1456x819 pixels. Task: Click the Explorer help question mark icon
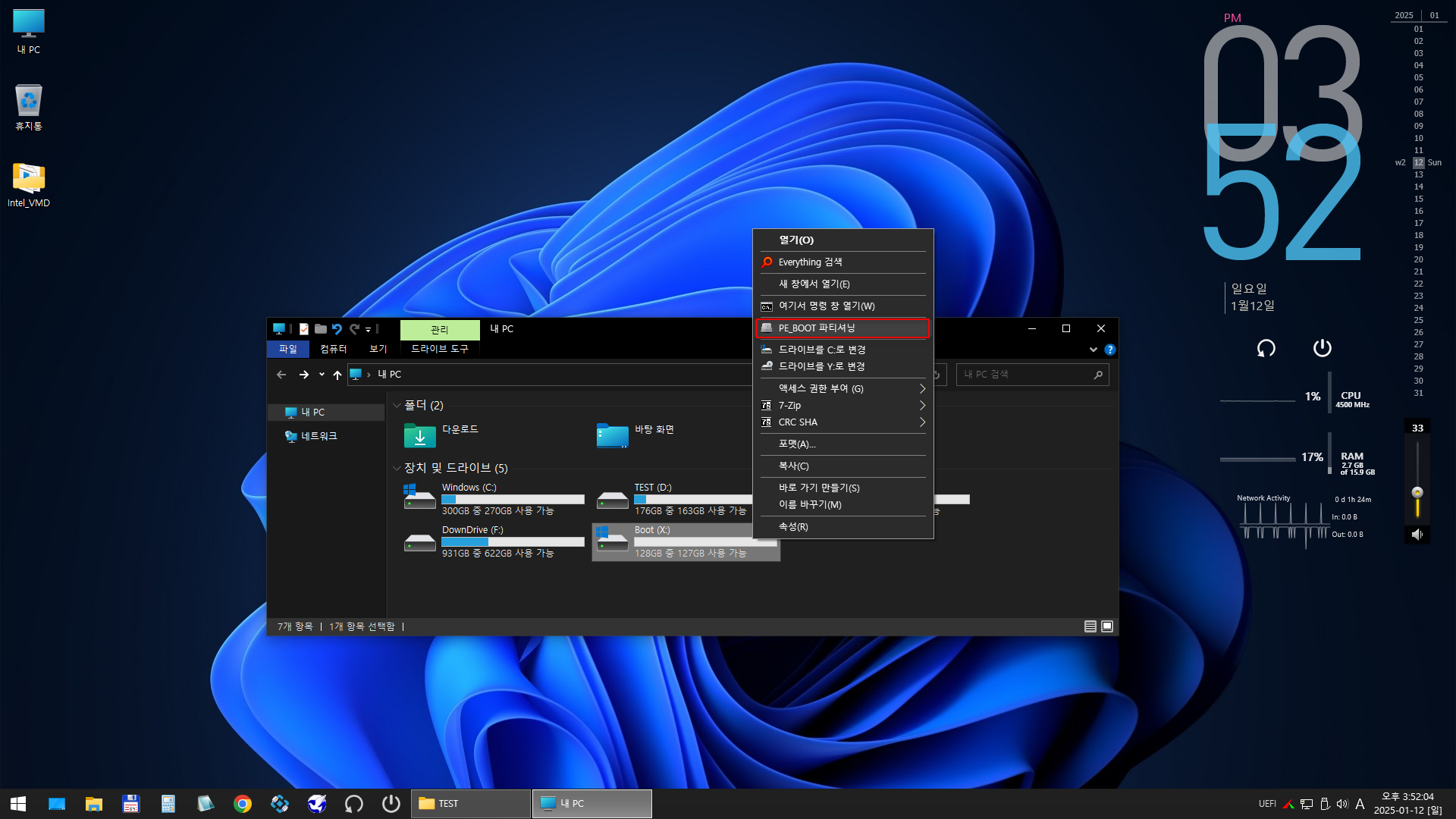point(1110,350)
